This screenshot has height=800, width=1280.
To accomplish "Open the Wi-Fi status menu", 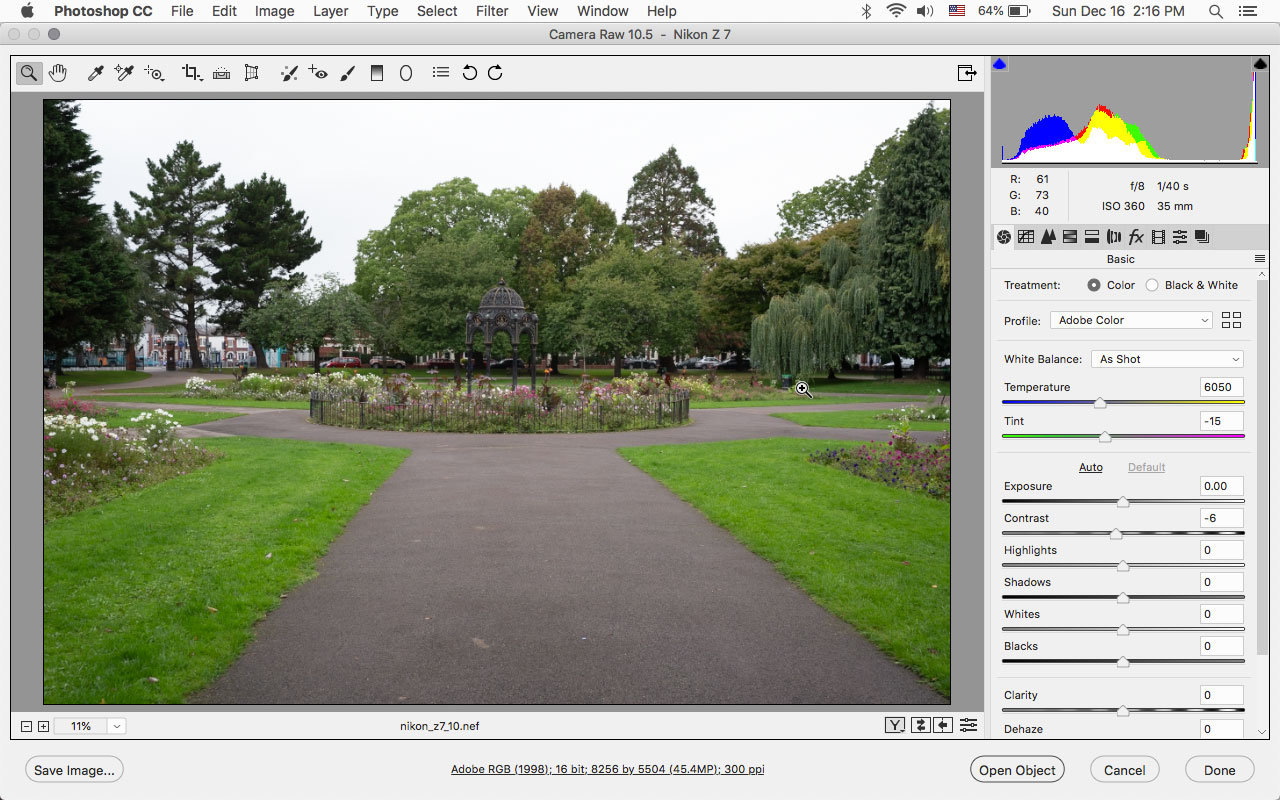I will click(x=896, y=11).
